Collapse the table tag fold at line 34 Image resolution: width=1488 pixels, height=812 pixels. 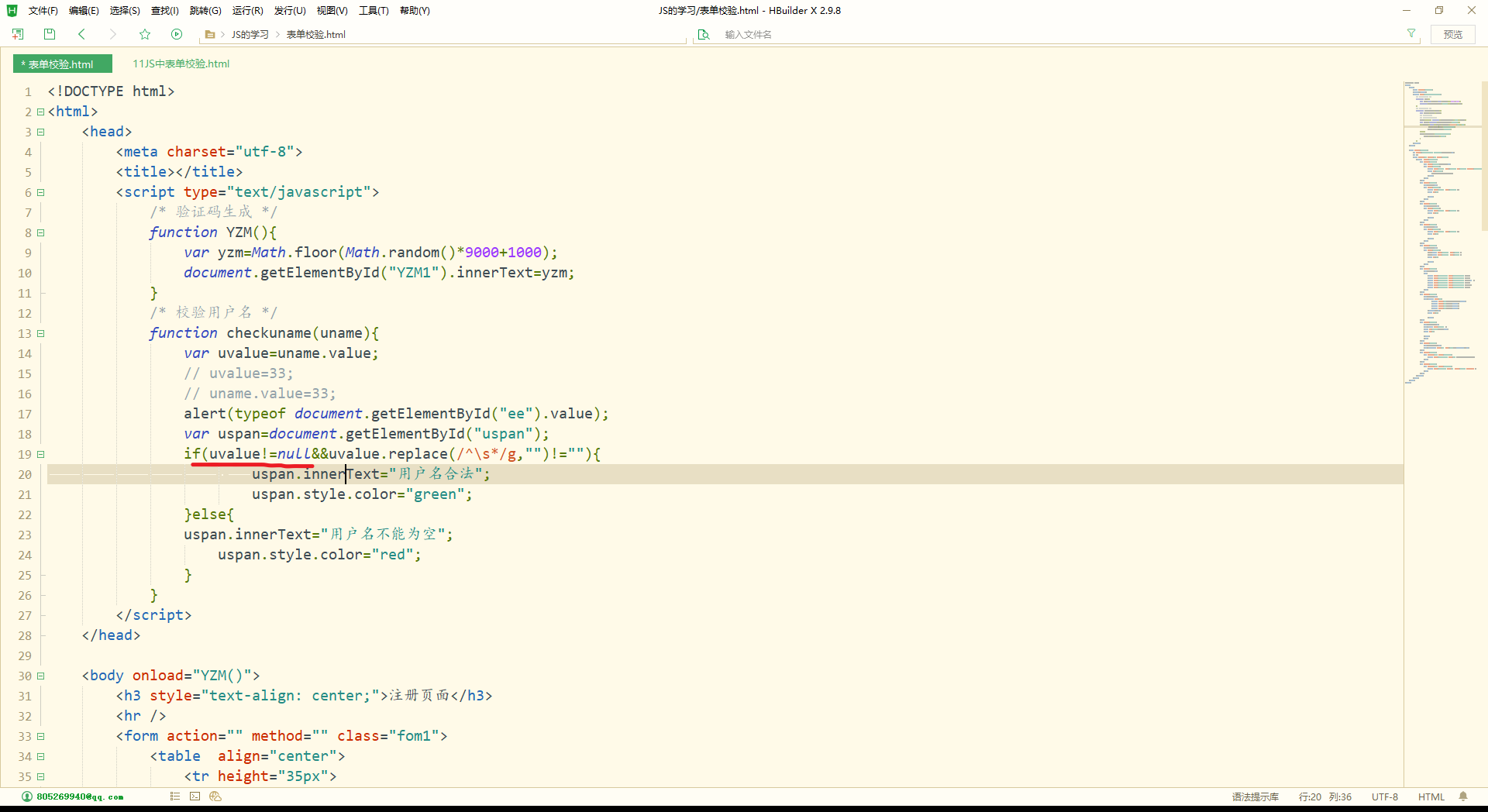click(40, 756)
